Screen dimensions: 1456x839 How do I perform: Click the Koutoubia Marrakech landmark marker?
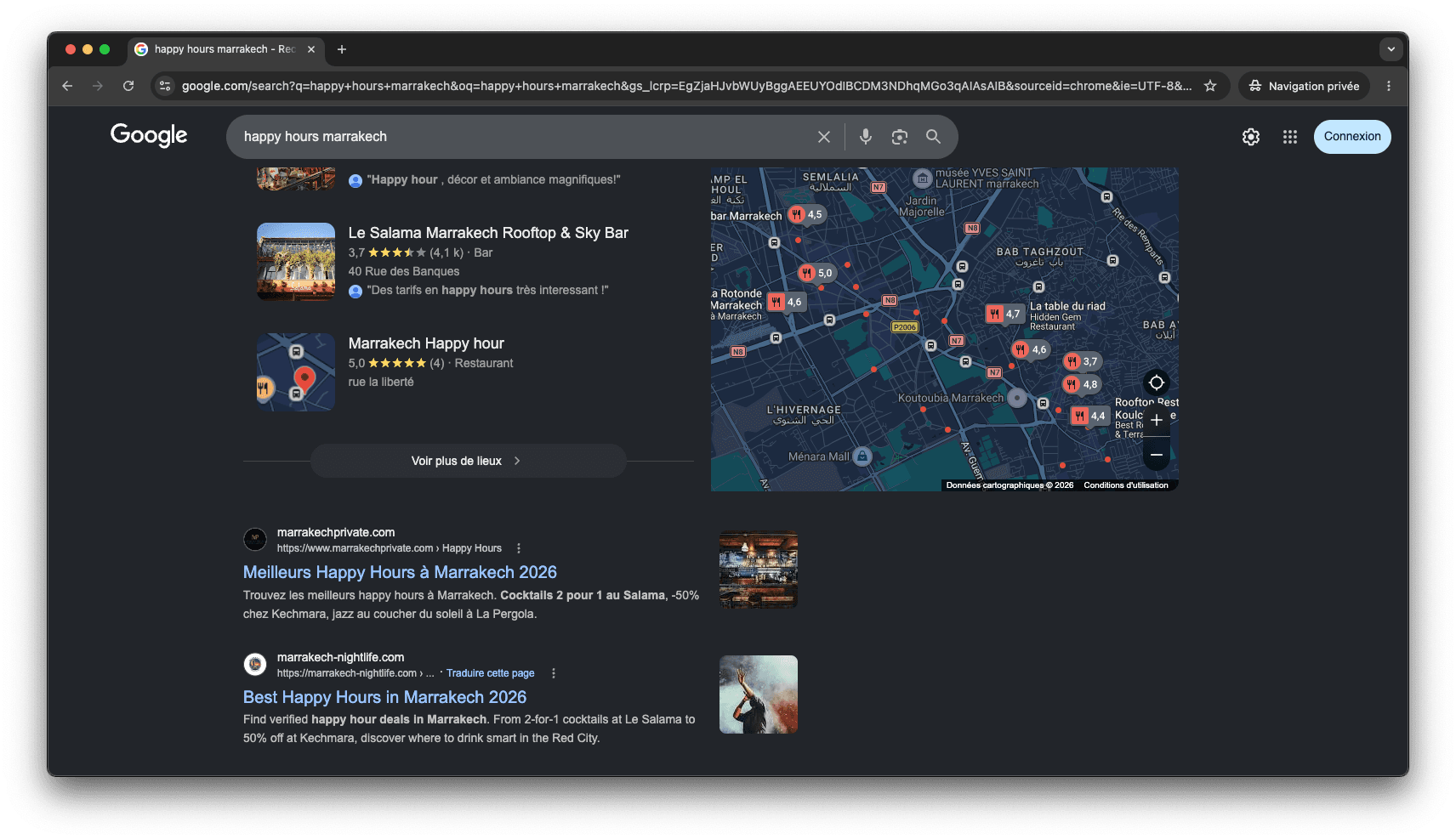(x=1017, y=397)
